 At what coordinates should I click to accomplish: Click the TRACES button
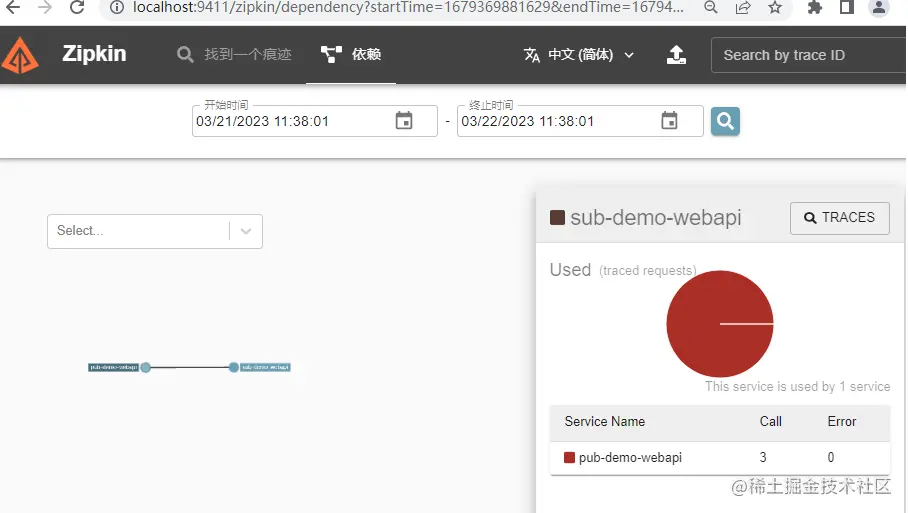[840, 218]
